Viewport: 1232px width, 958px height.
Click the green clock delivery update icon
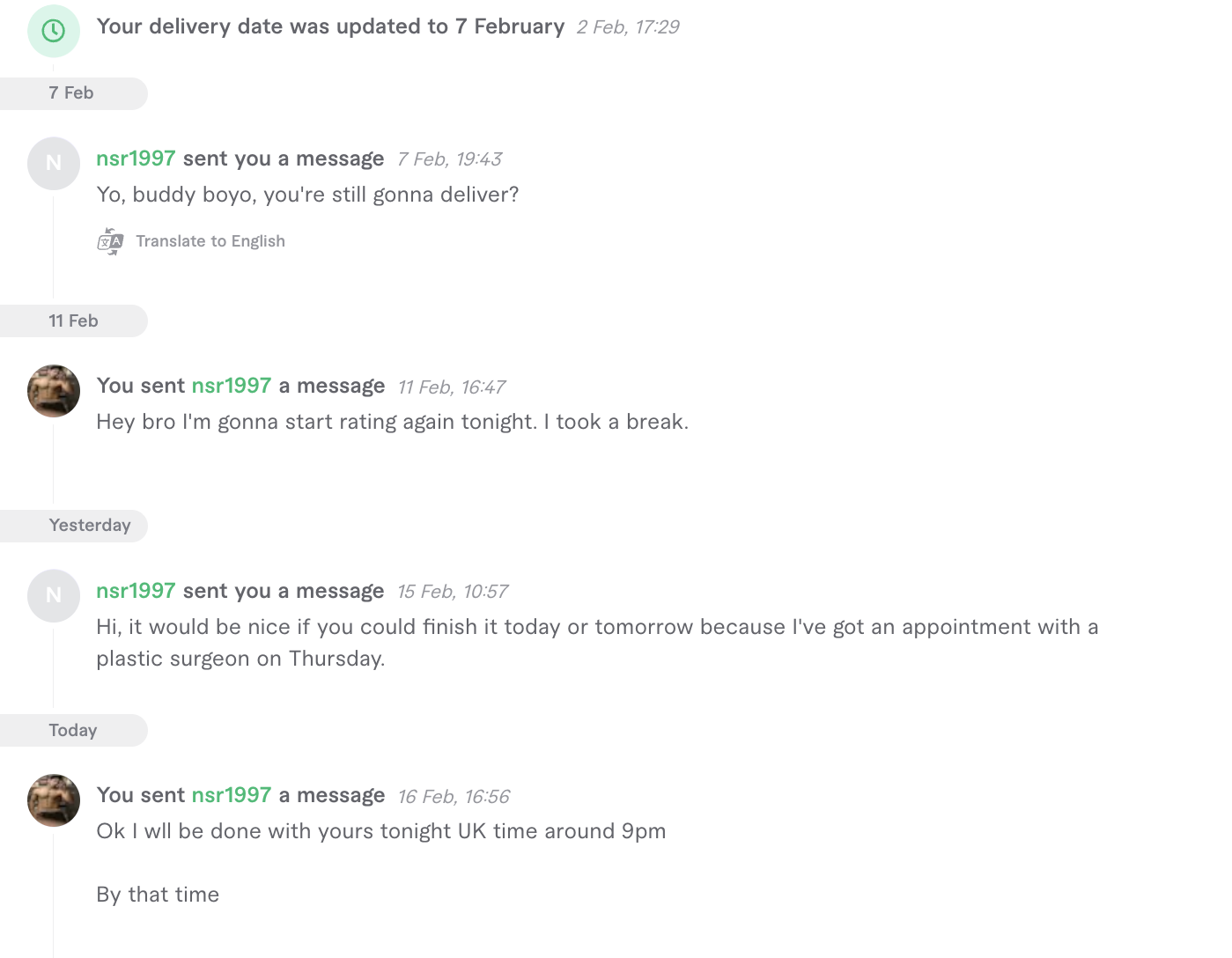pyautogui.click(x=54, y=31)
